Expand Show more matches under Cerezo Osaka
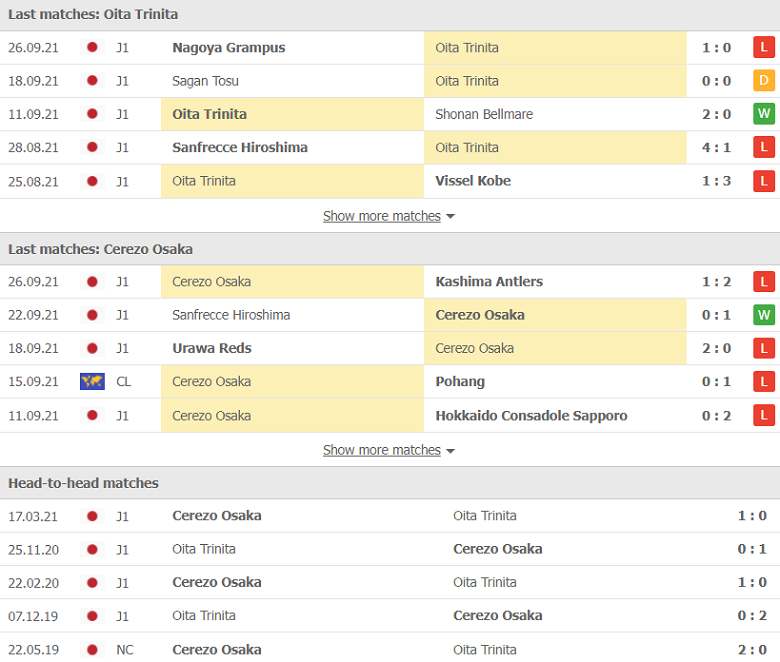 [x=382, y=451]
